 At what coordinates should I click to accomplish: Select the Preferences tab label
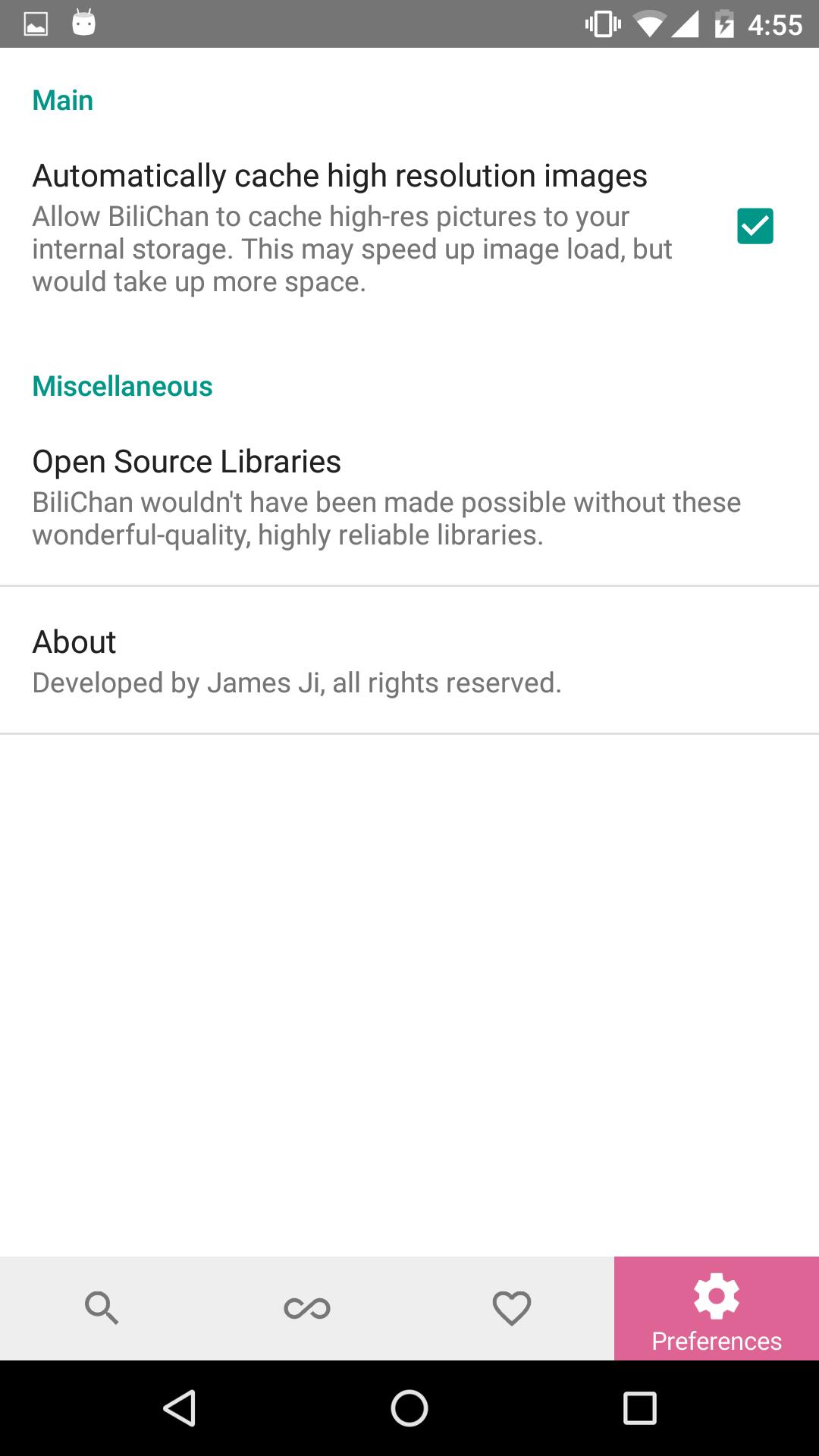pyautogui.click(x=717, y=1341)
